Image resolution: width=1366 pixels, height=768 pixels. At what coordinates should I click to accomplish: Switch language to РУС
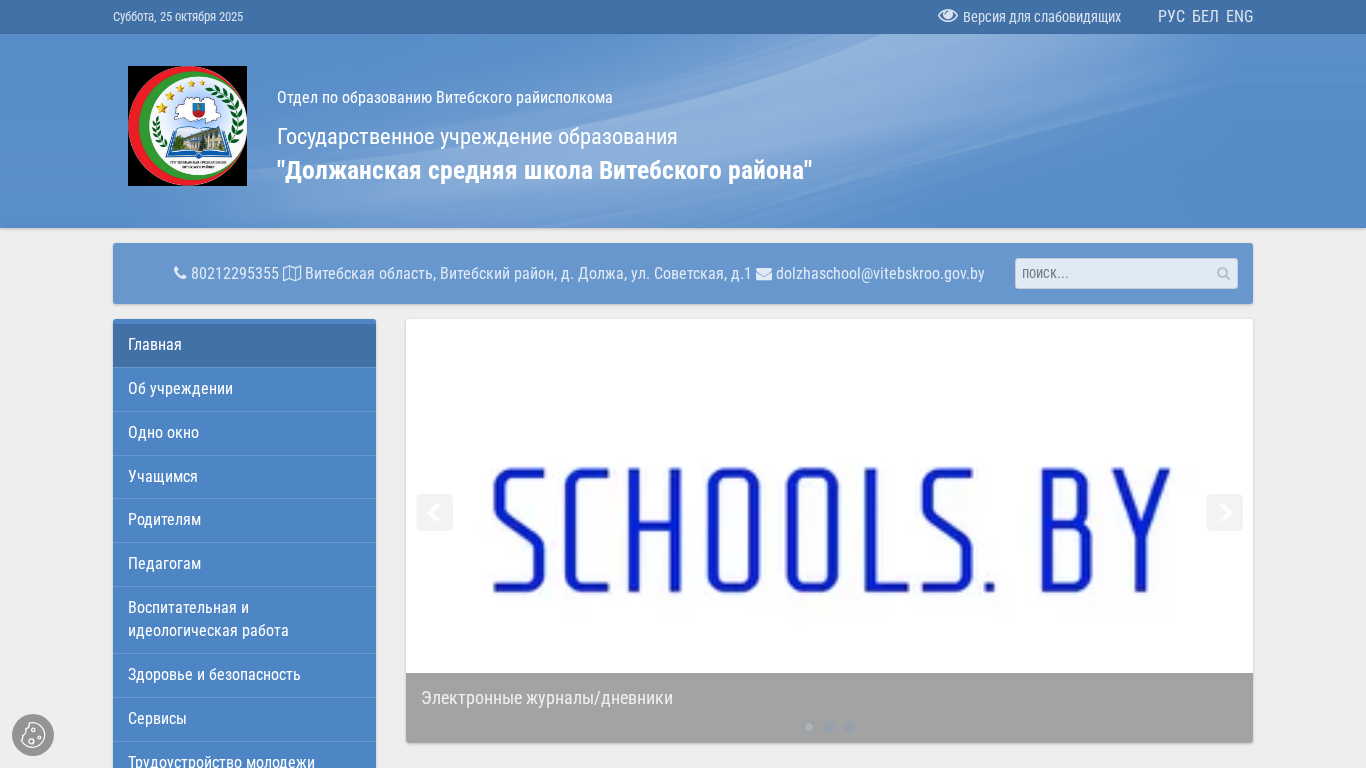click(x=1171, y=17)
